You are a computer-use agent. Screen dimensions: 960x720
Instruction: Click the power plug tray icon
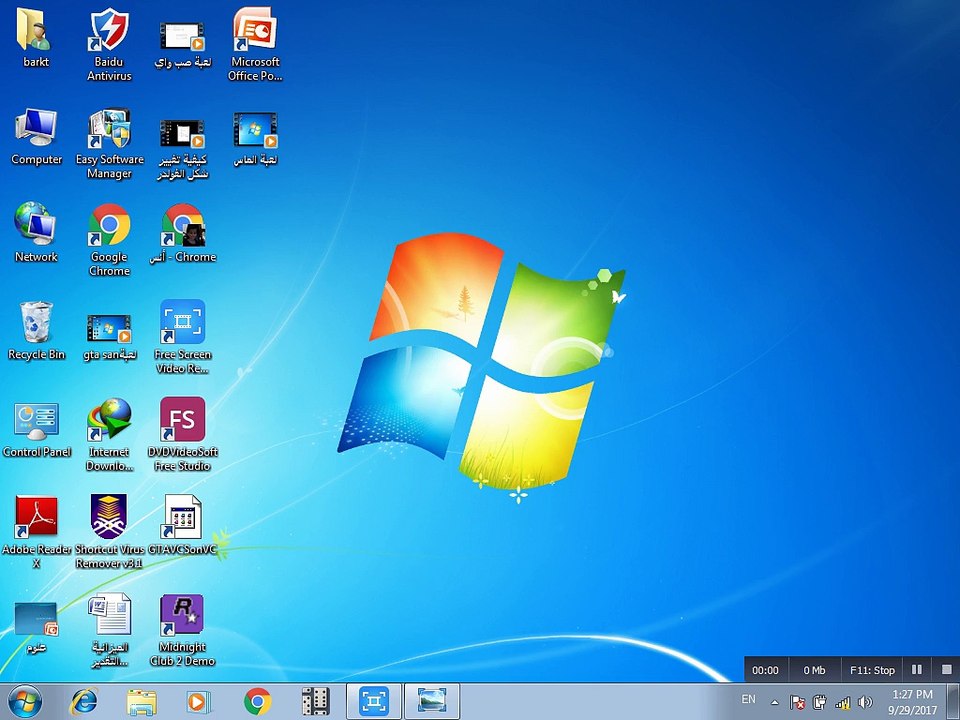click(819, 702)
